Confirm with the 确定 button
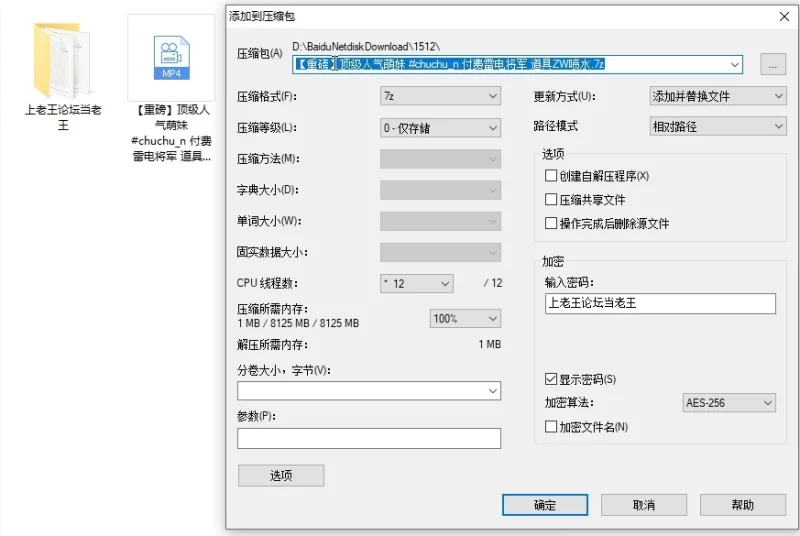This screenshot has height=536, width=800. point(545,505)
